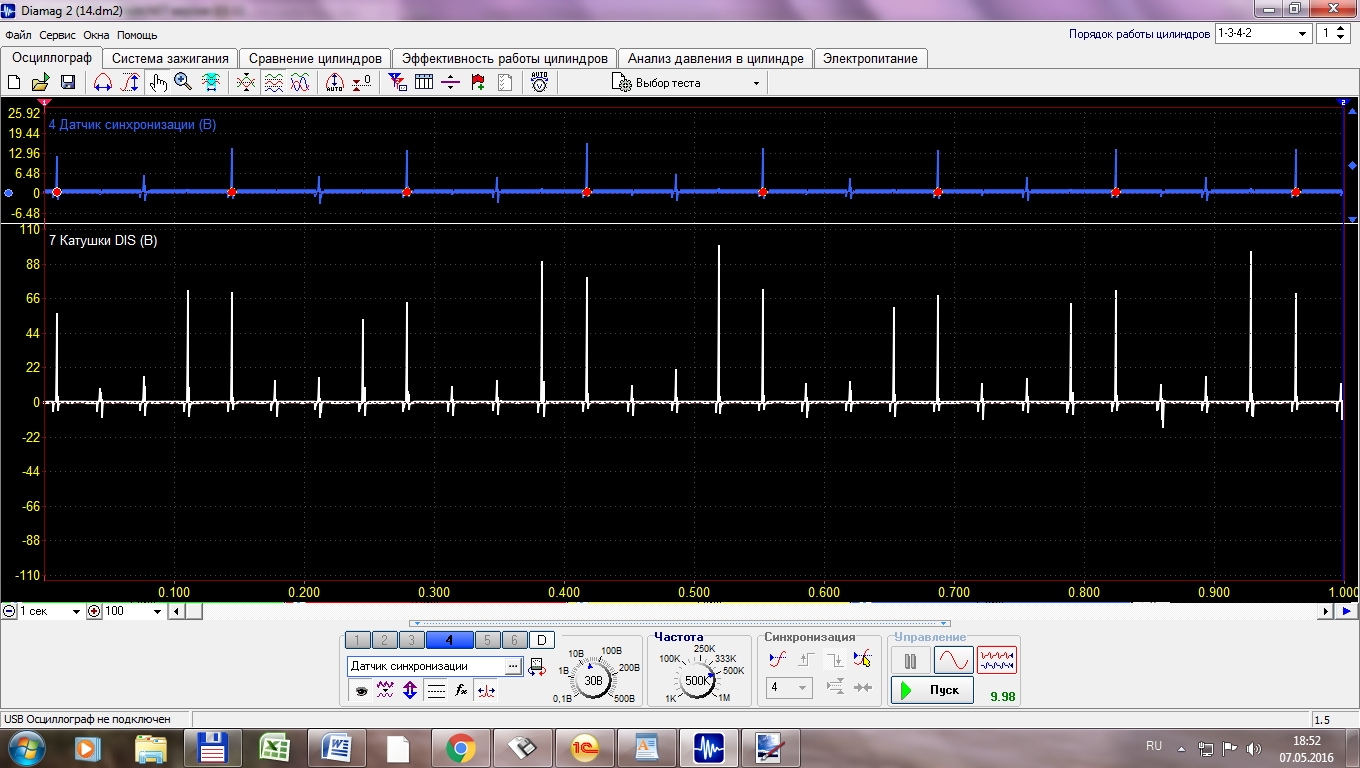Image resolution: width=1360 pixels, height=768 pixels.
Task: Switch to the Сравнение цилиндров tab
Action: pyautogui.click(x=316, y=58)
